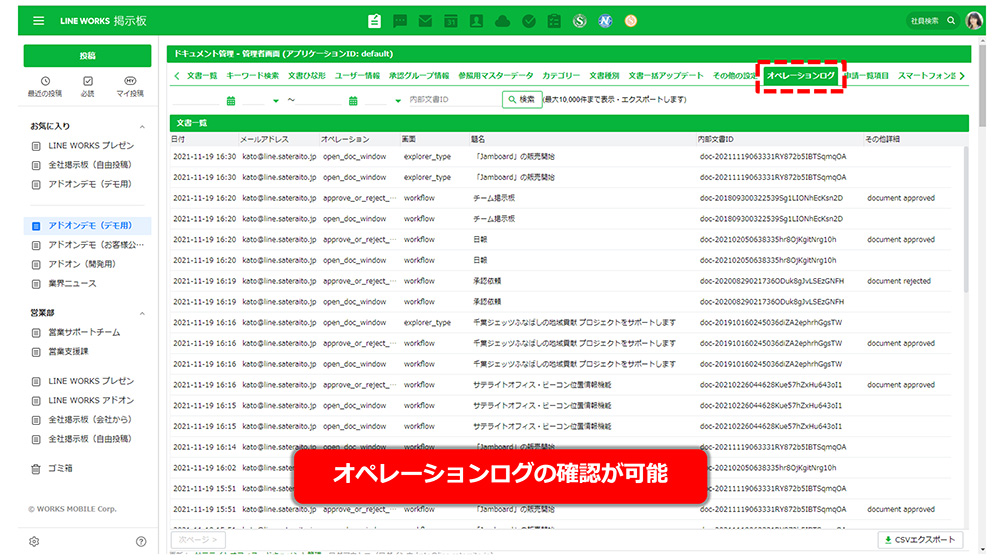This screenshot has width=1000, height=560.
Task: Click the 内部文書ID input field
Action: (x=451, y=100)
